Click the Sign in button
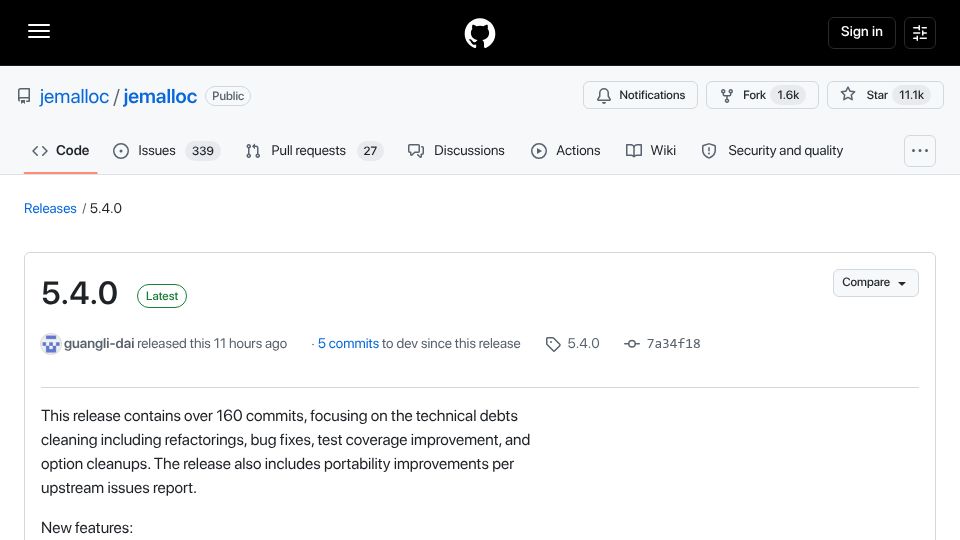 pos(861,32)
